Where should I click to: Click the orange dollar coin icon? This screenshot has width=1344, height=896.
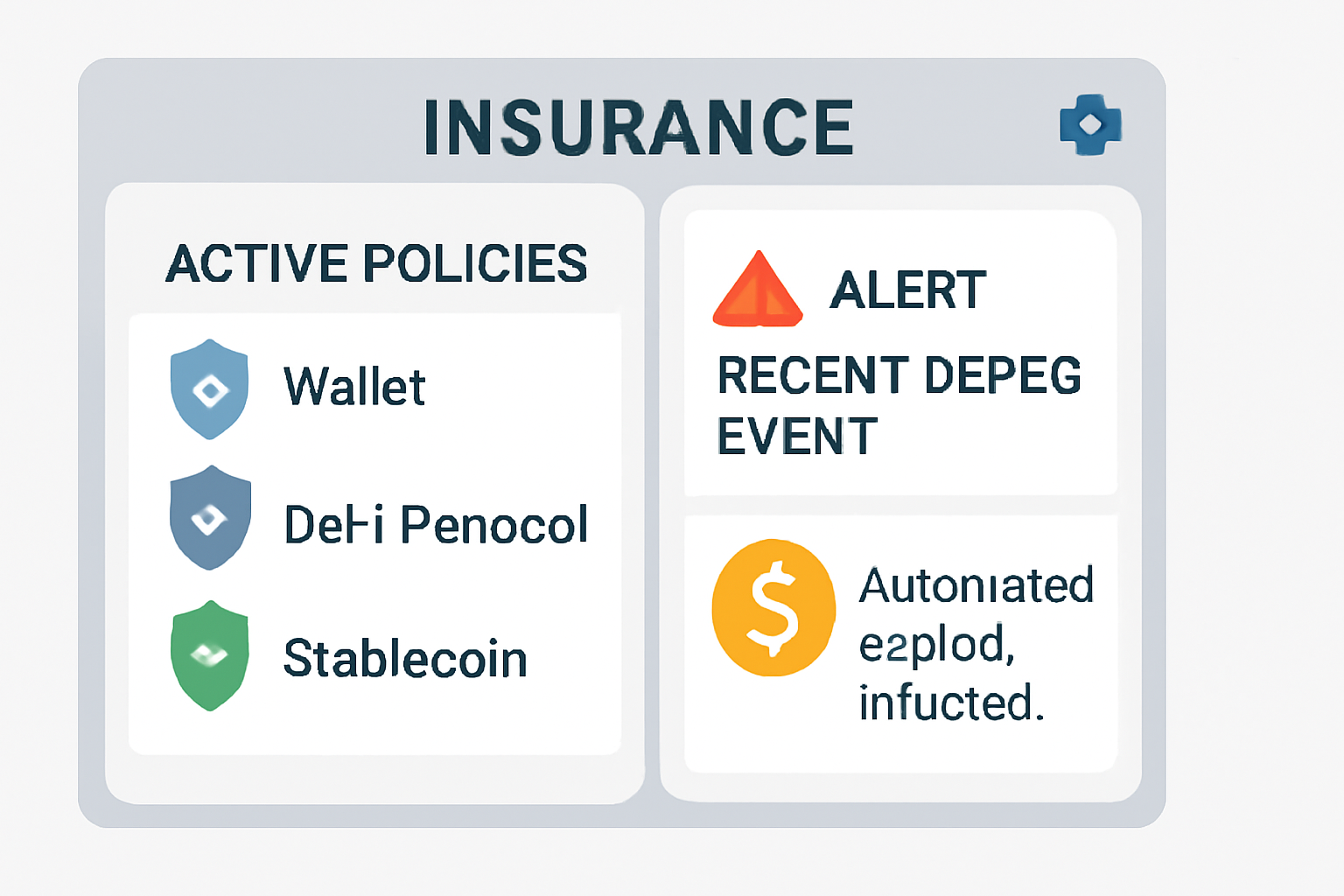(773, 608)
